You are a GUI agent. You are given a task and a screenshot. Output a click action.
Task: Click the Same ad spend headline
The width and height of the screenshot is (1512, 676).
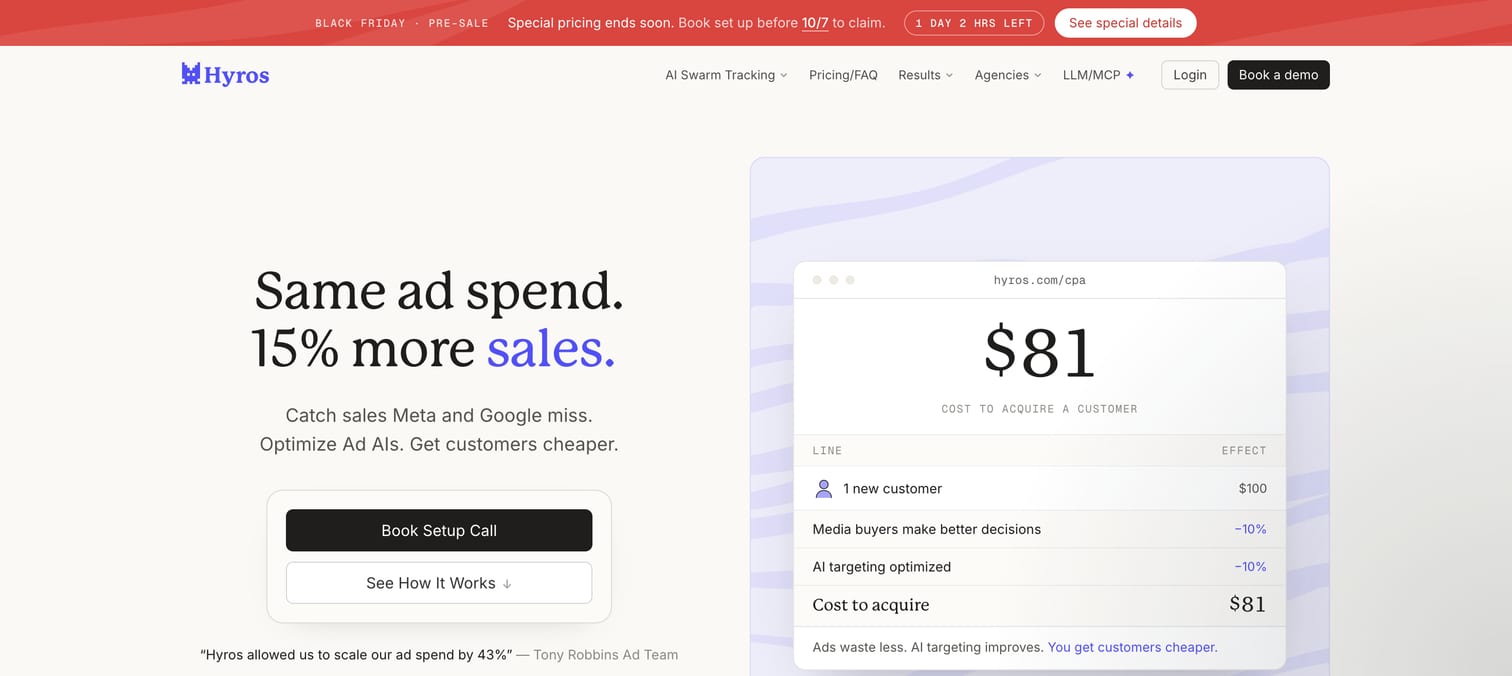pyautogui.click(x=439, y=291)
